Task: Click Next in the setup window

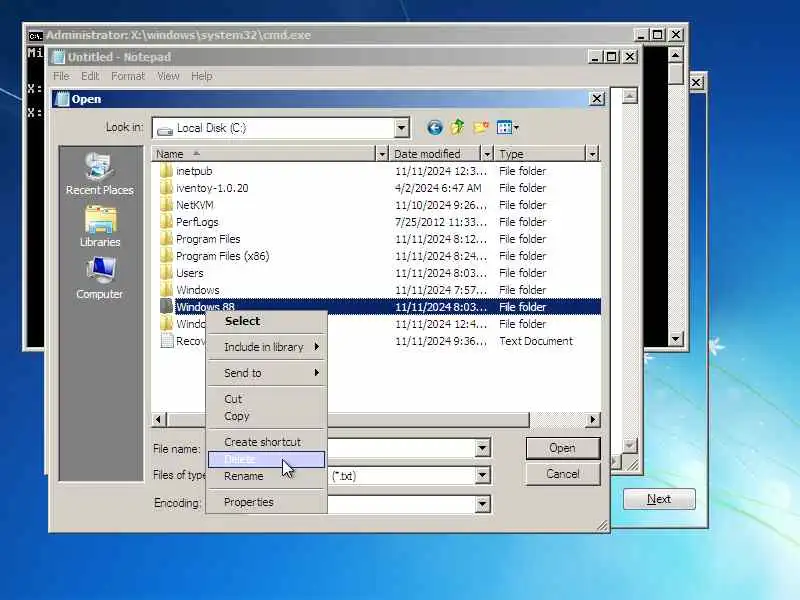Action: 659,499
